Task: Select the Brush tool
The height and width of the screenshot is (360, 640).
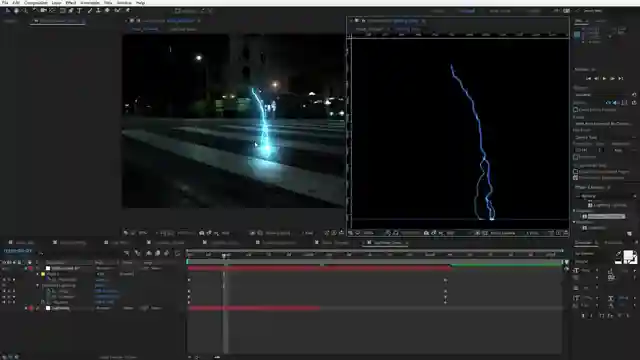Action: point(89,11)
